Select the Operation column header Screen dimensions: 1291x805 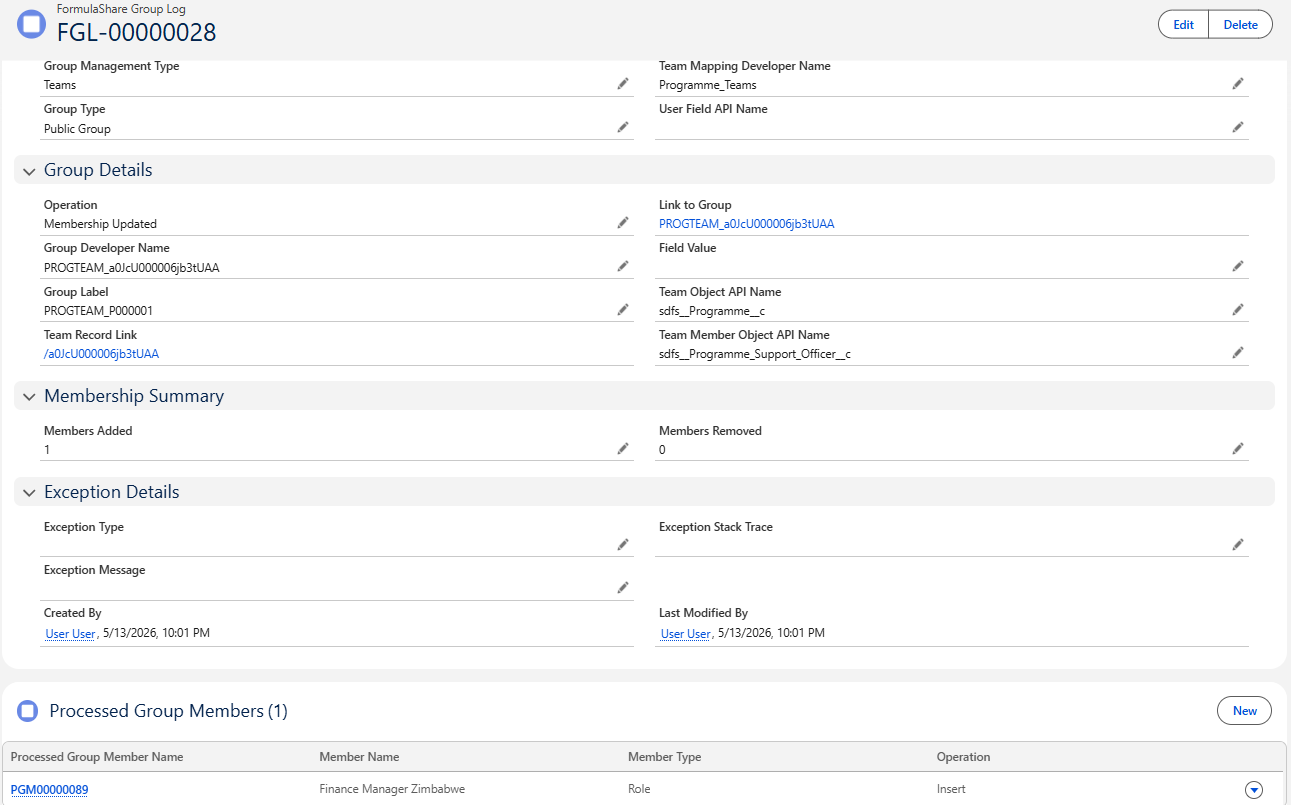pos(963,757)
